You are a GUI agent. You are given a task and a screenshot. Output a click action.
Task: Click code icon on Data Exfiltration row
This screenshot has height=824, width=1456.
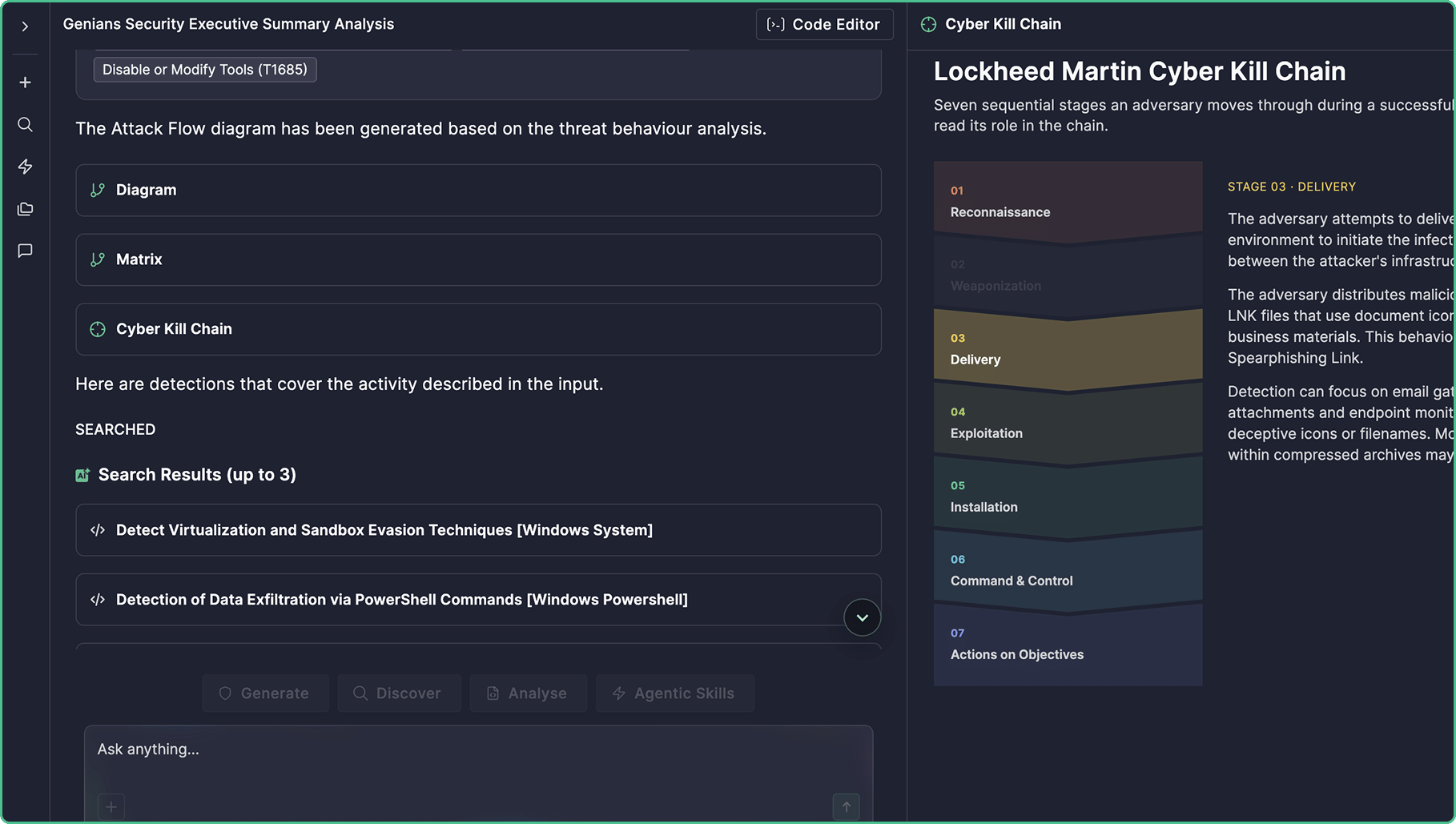(98, 600)
